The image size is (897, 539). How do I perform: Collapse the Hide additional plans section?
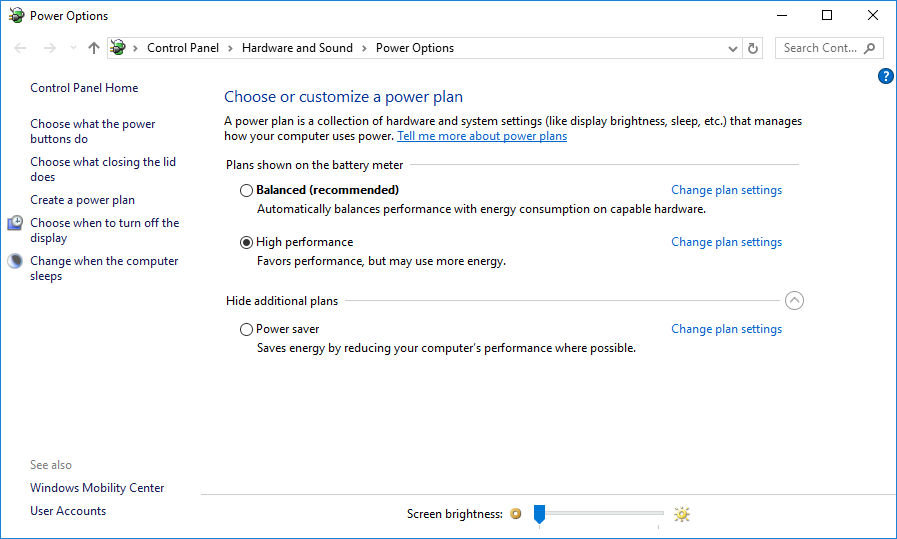(794, 300)
